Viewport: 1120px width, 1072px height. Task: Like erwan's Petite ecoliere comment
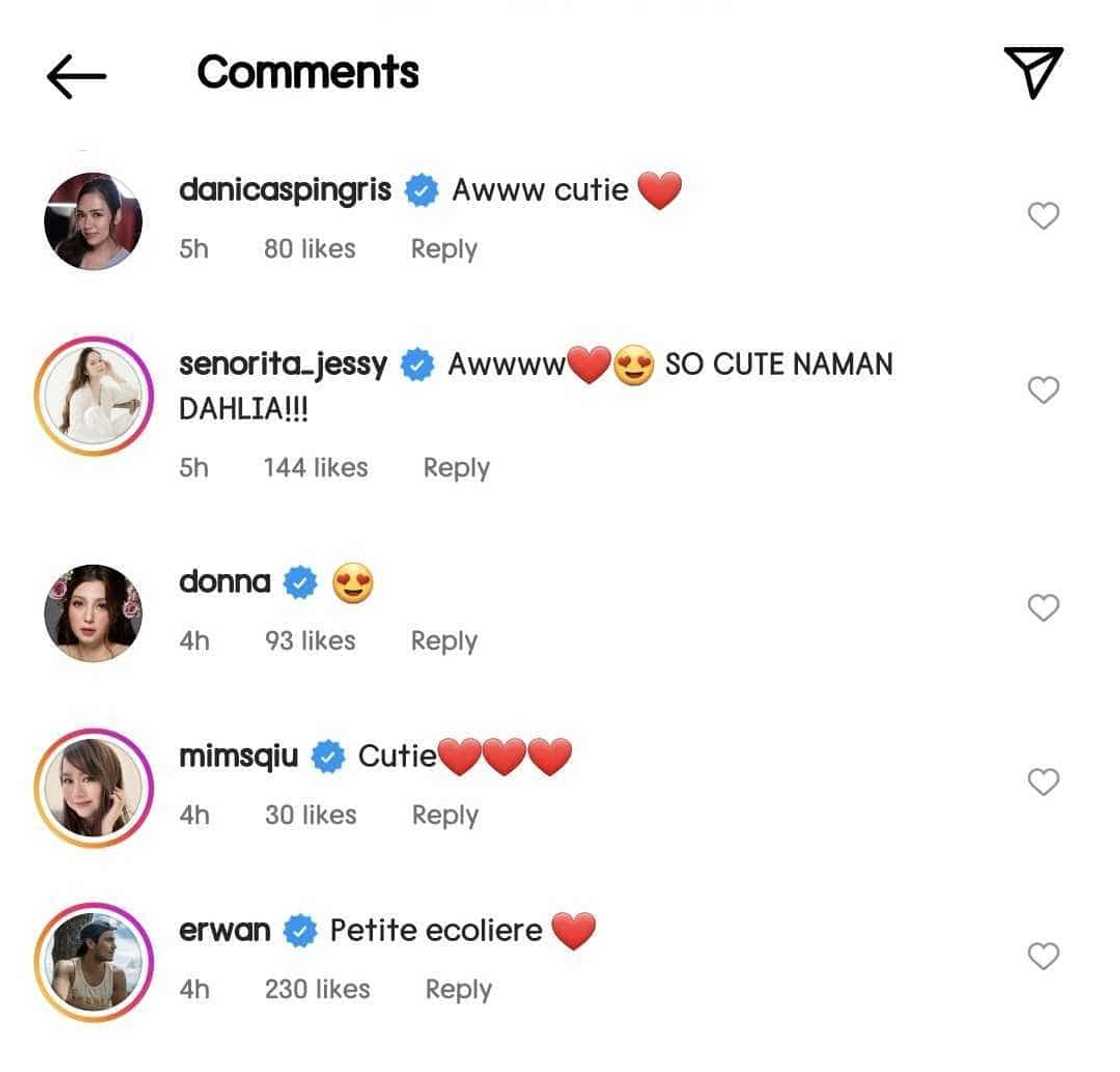coord(1043,956)
